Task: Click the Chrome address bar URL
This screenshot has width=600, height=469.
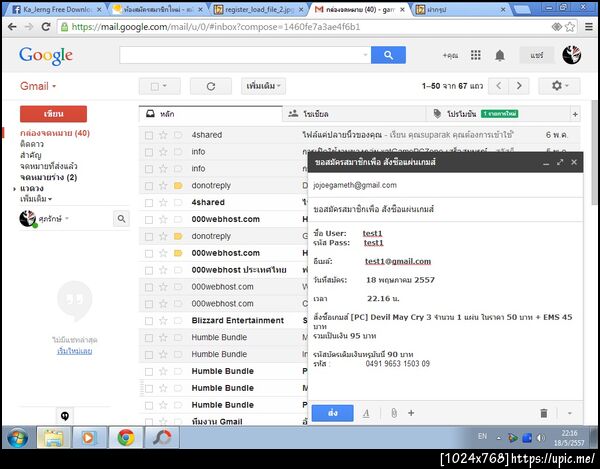Action: tap(216, 27)
